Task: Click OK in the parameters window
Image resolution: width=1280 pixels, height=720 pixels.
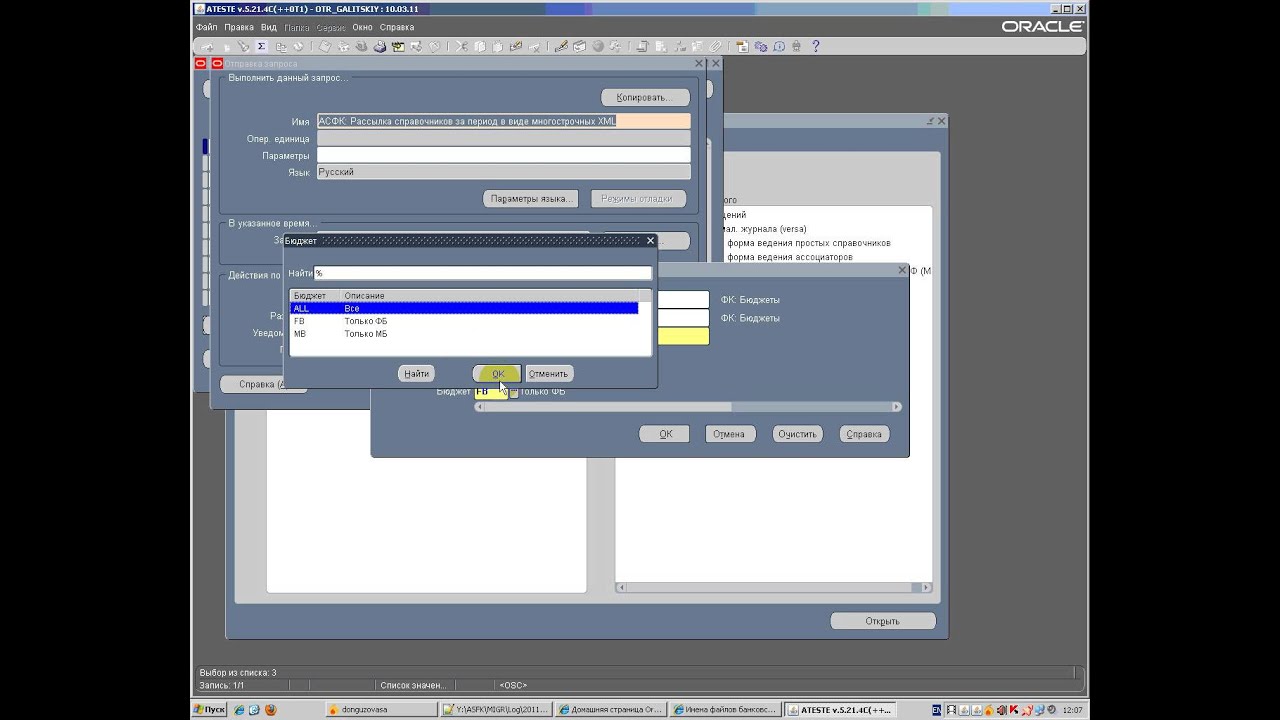Action: coord(665,434)
